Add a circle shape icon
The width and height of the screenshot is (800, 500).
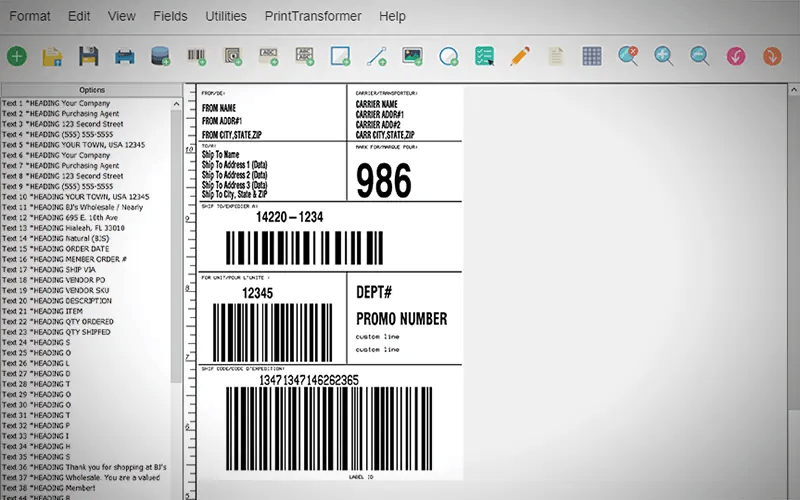coord(448,56)
